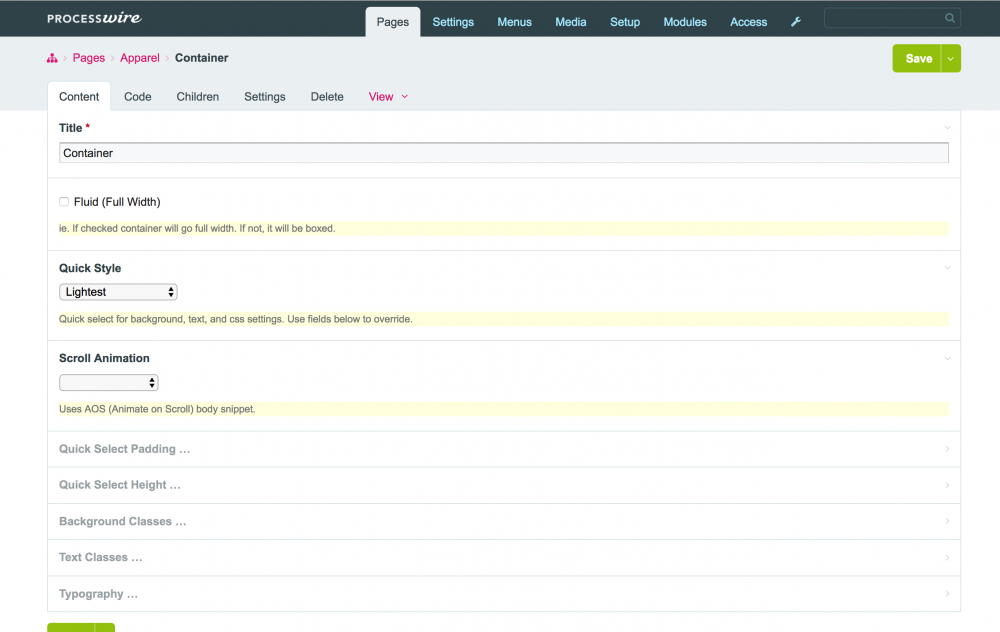Enable the Fluid (Full Width) checkbox
Viewport: 1000px width, 632px height.
click(x=64, y=202)
